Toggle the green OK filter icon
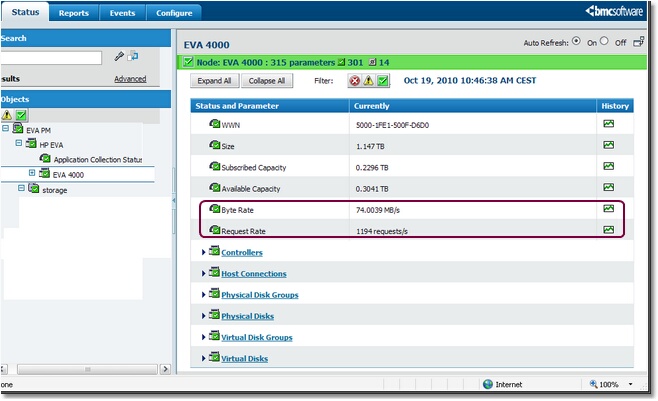This screenshot has width=658, height=401. [x=383, y=81]
